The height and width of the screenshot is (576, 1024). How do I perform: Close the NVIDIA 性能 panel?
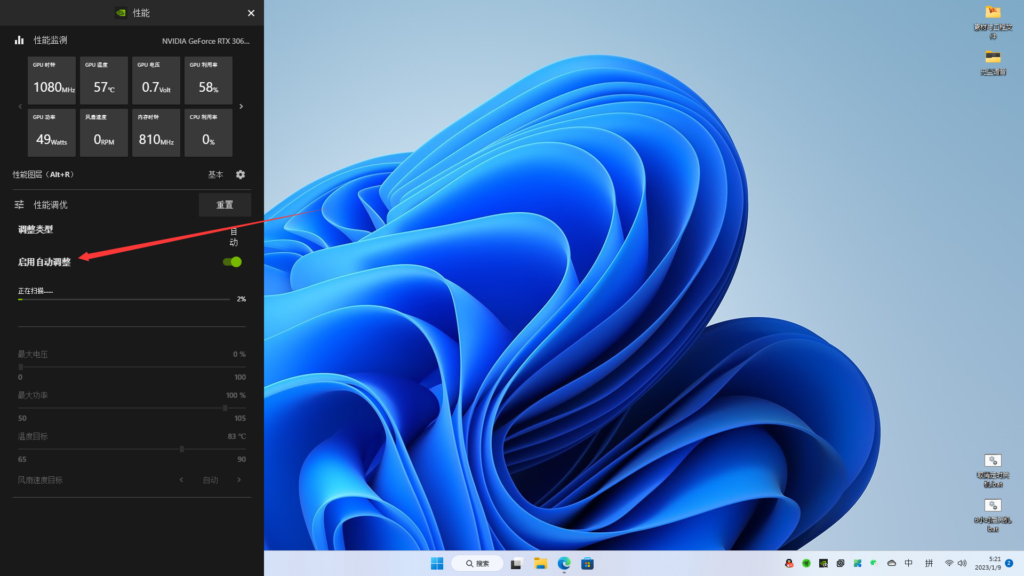pyautogui.click(x=251, y=13)
